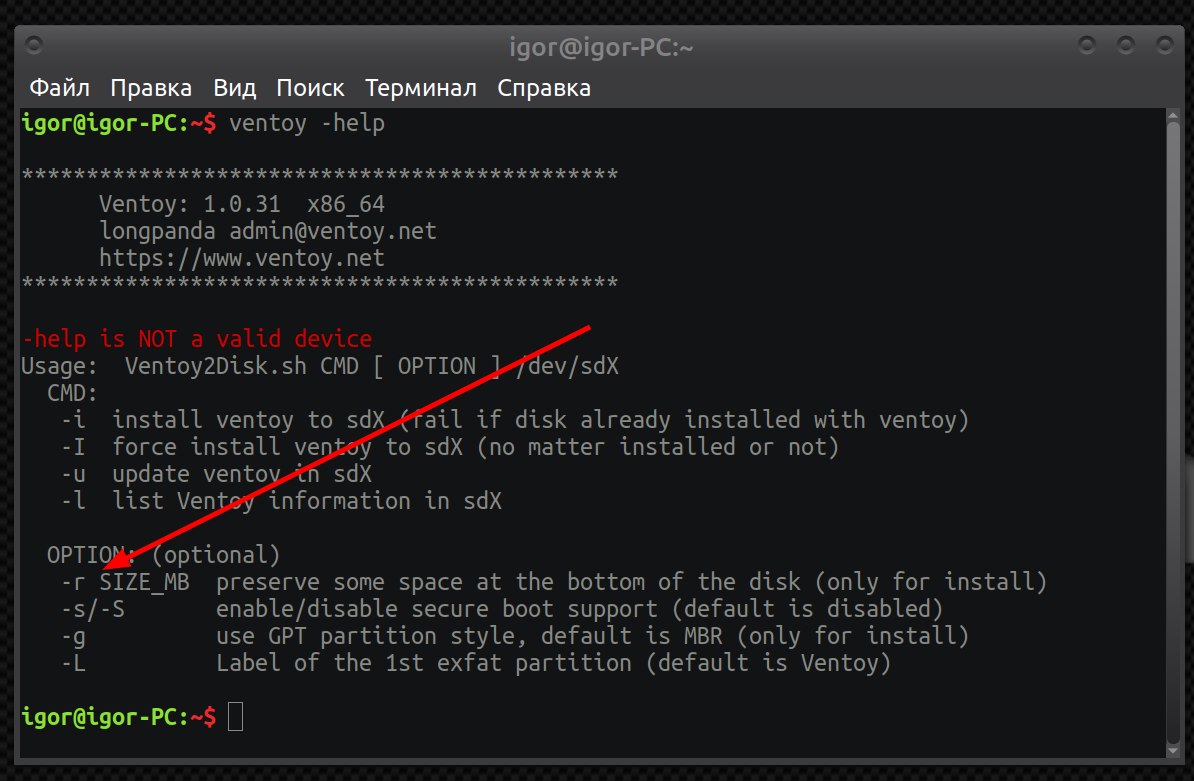Click the 'OPTION: (optional)' heading

pyautogui.click(x=164, y=555)
